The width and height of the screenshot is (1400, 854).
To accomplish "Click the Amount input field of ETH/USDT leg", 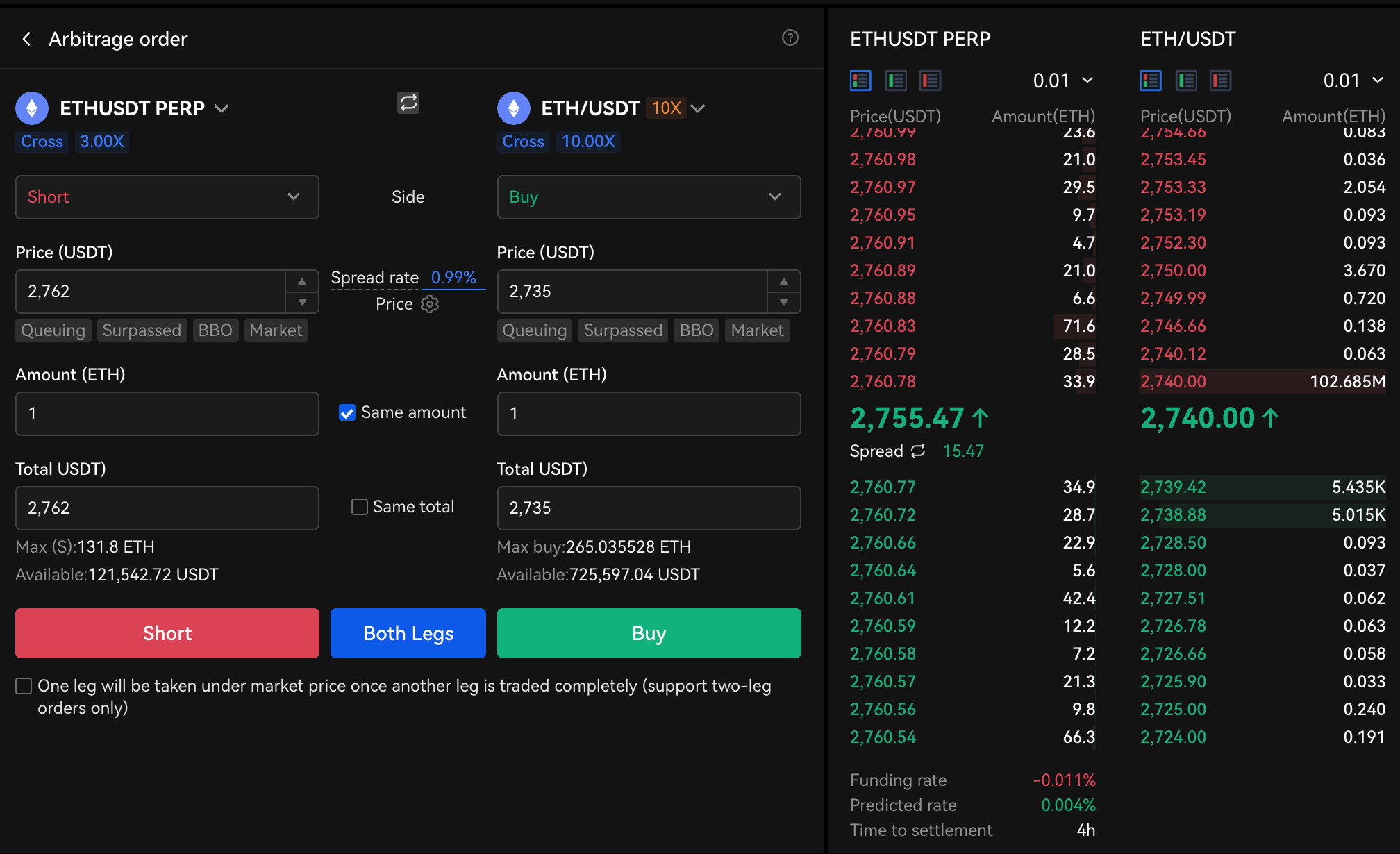I will [649, 413].
